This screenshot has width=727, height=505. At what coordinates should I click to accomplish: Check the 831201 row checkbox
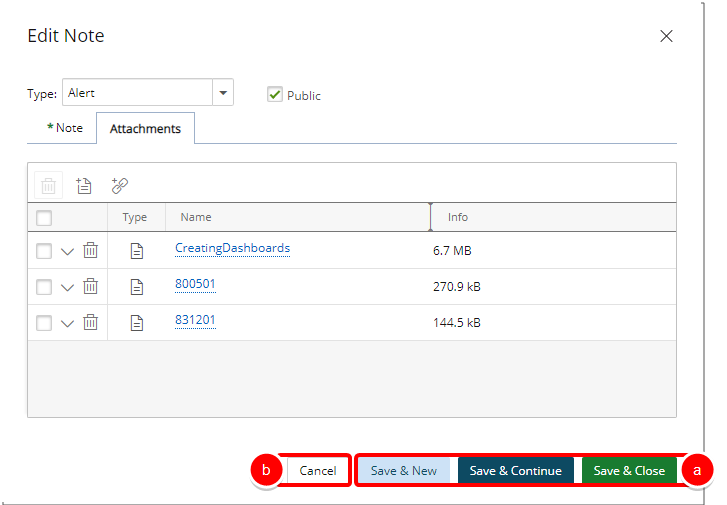[x=44, y=323]
